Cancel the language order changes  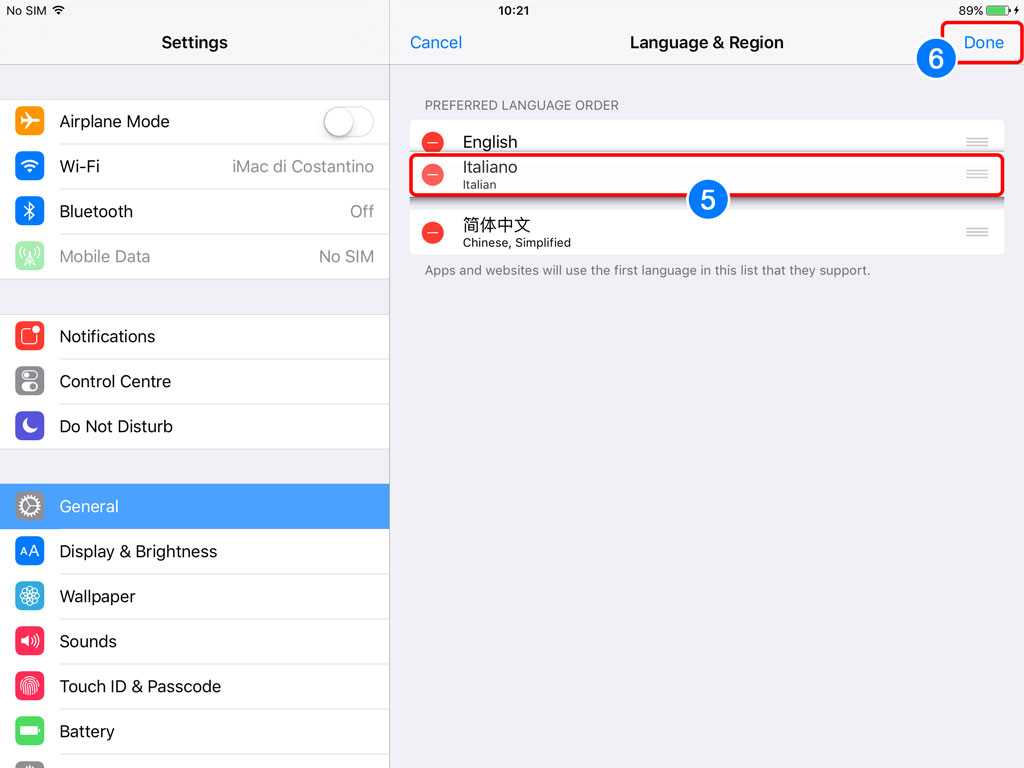pos(436,42)
